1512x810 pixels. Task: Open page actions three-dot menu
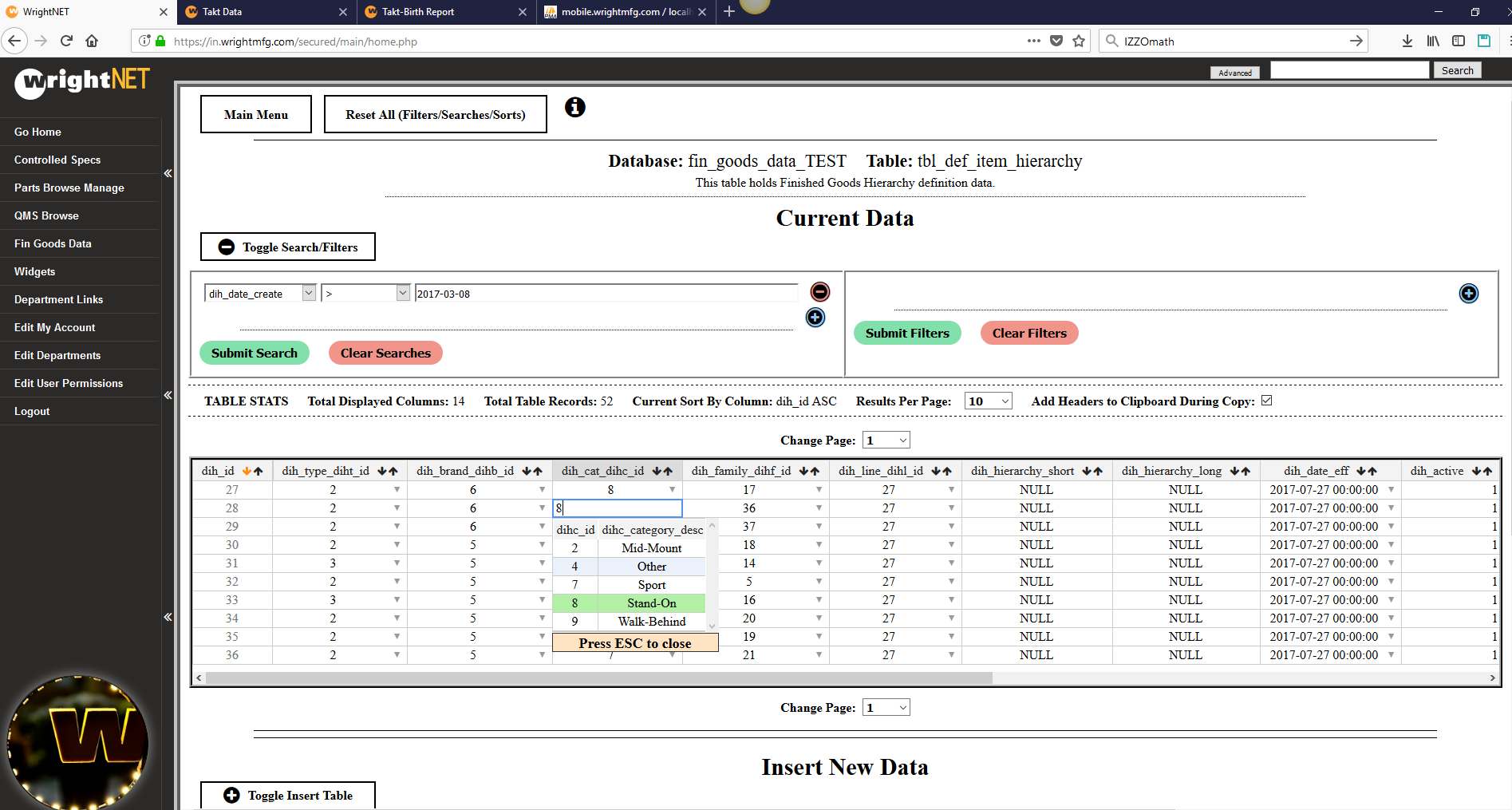1034,41
